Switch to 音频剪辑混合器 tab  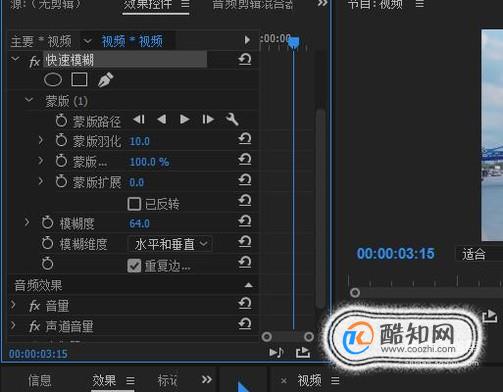pos(253,5)
